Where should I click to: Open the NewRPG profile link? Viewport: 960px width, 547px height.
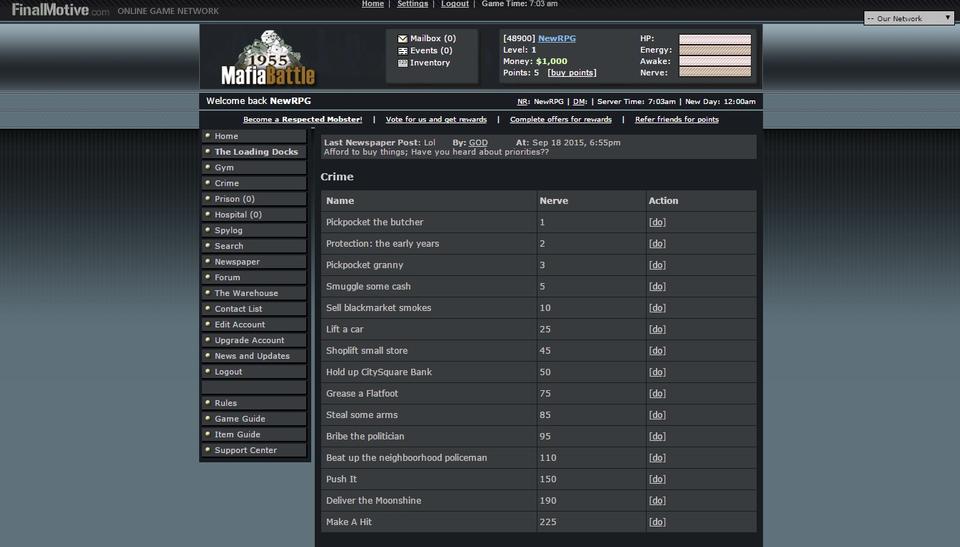pyautogui.click(x=557, y=38)
